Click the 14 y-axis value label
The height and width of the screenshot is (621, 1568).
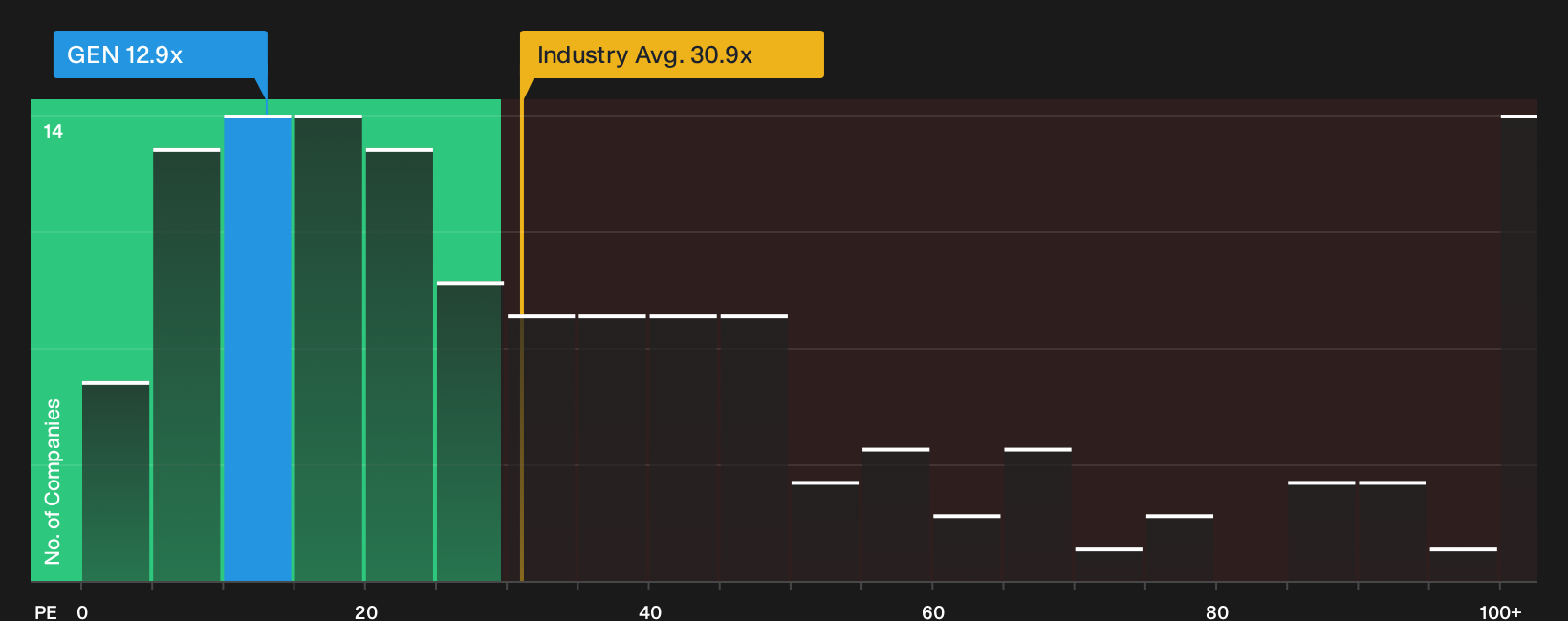(53, 131)
